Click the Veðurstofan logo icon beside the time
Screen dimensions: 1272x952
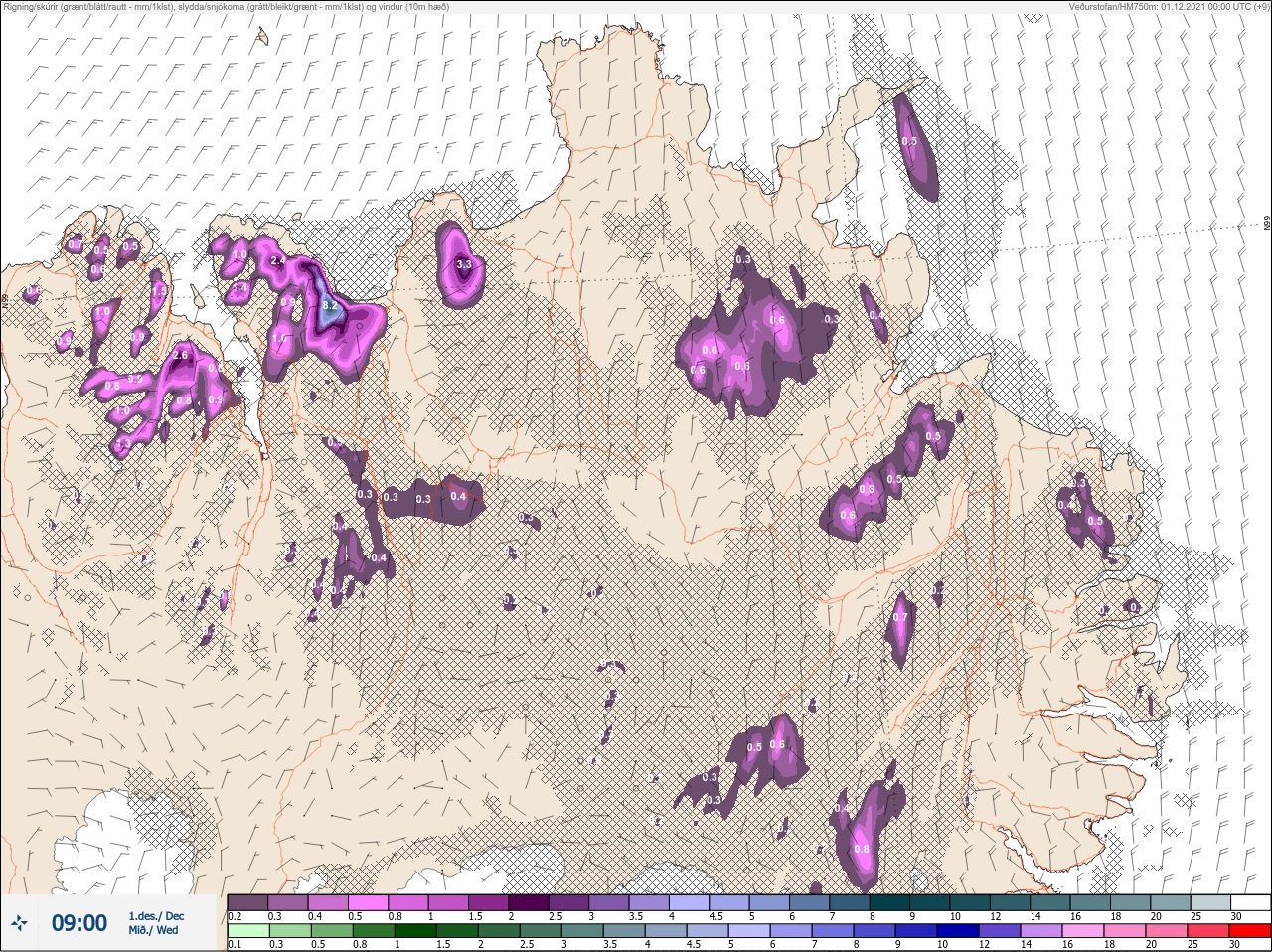(19, 923)
